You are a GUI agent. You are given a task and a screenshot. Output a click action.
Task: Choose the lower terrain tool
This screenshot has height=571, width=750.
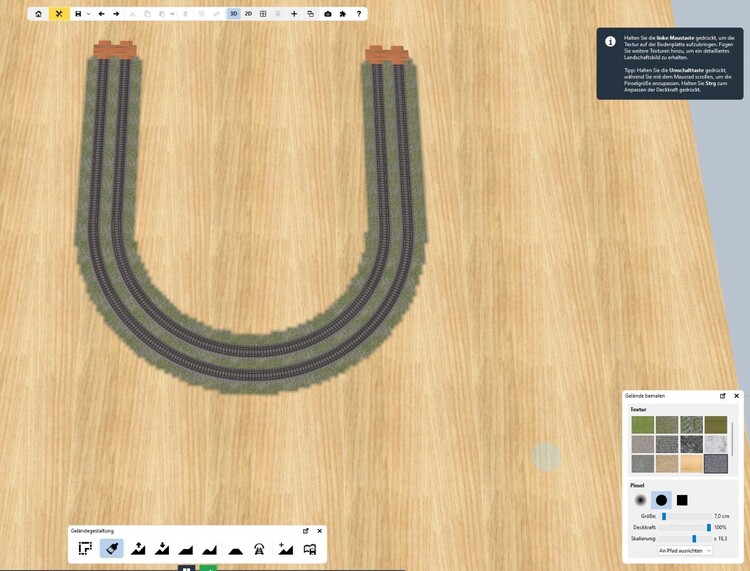162,548
